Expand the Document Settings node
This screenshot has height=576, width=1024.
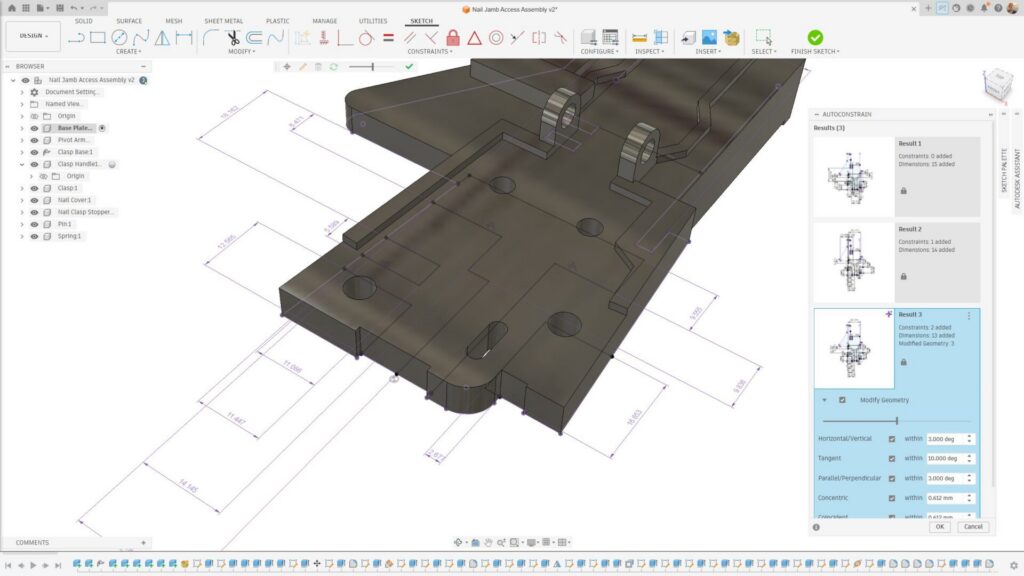click(x=22, y=92)
